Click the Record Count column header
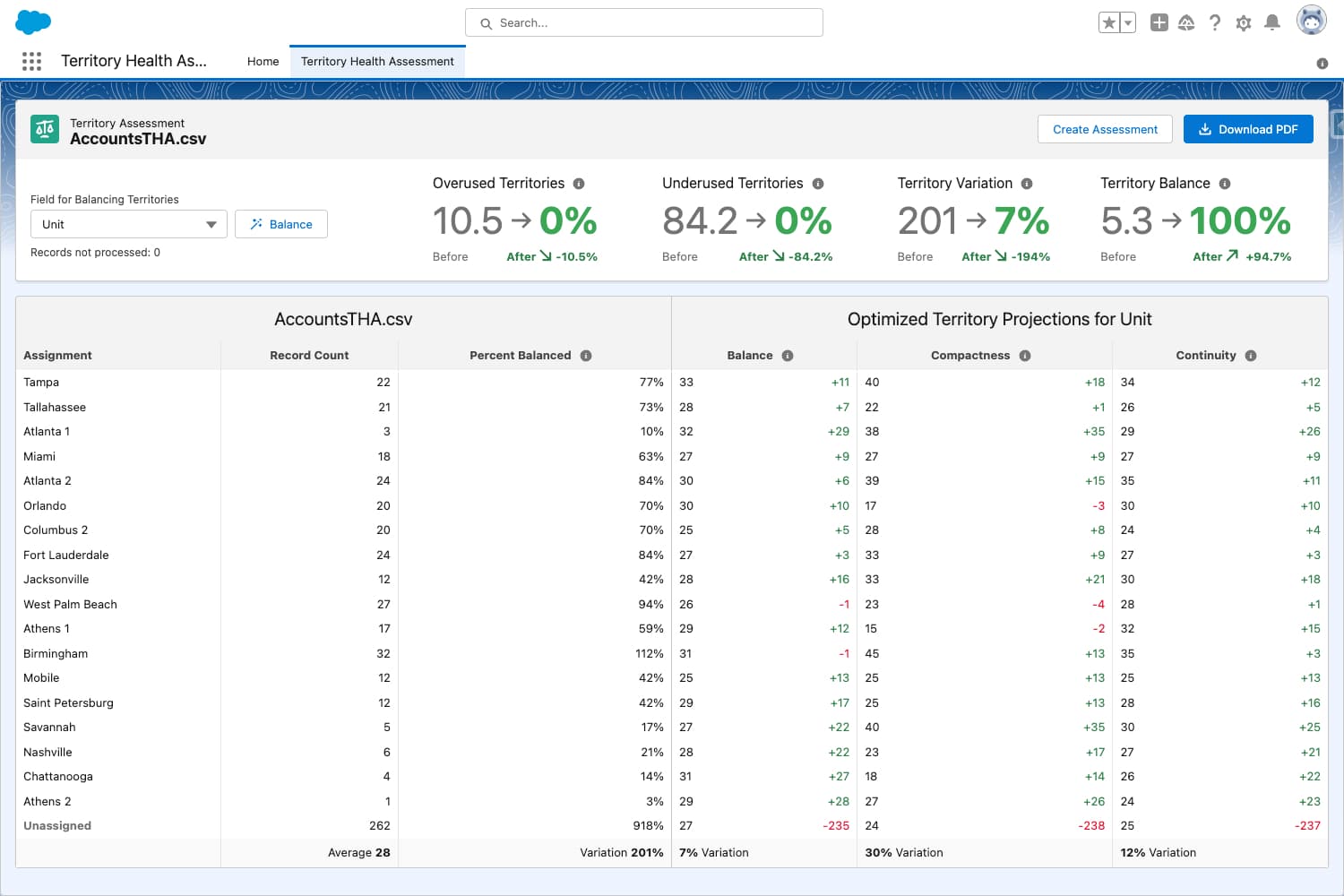This screenshot has height=896, width=1344. pyautogui.click(x=309, y=356)
